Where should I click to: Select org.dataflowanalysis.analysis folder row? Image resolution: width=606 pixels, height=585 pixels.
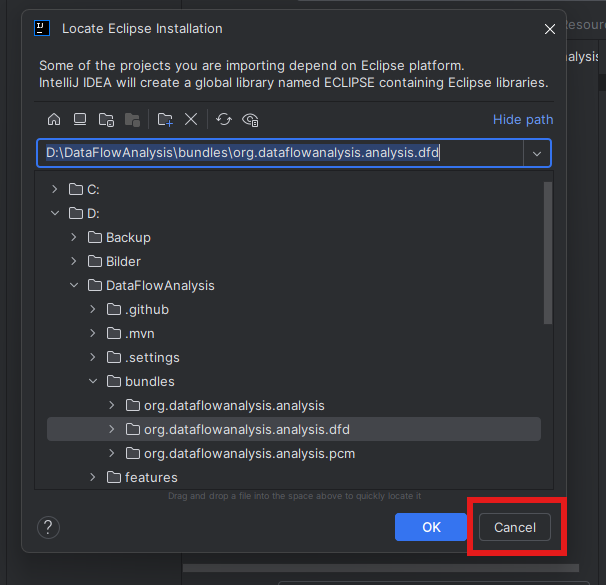[294, 405]
